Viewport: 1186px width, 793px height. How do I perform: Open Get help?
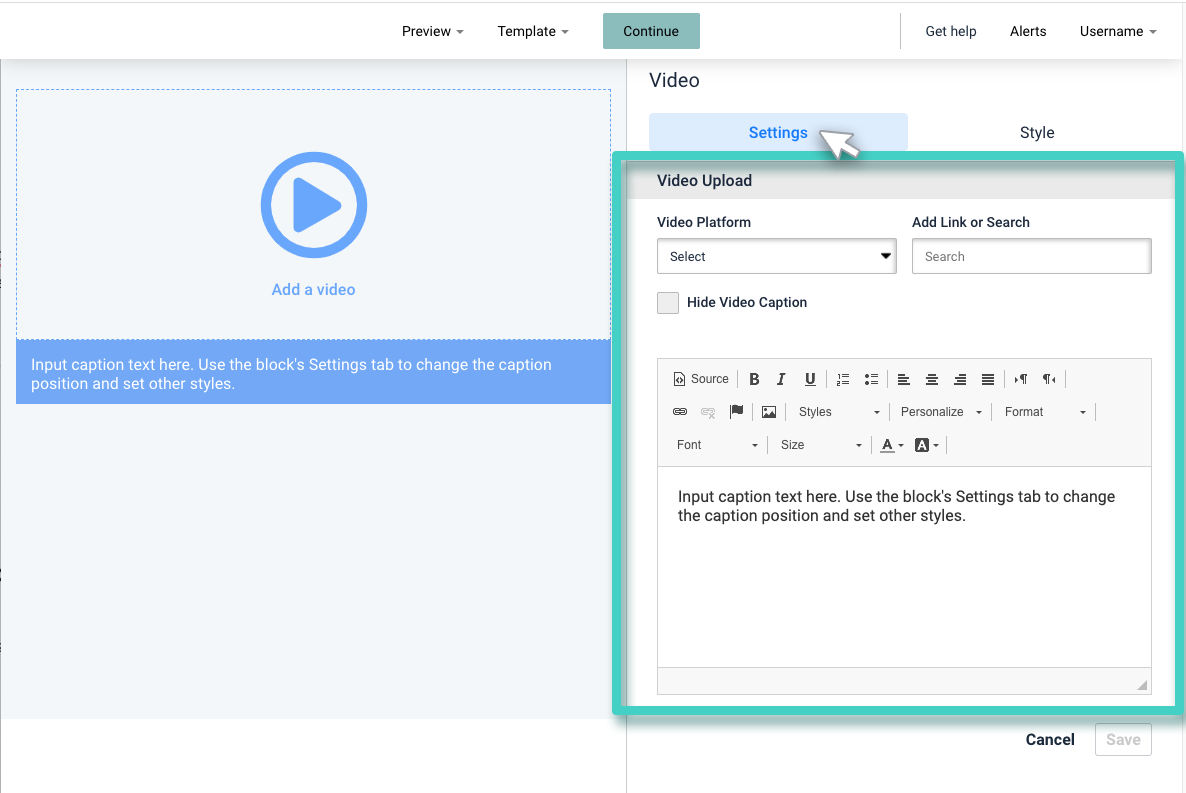(951, 31)
